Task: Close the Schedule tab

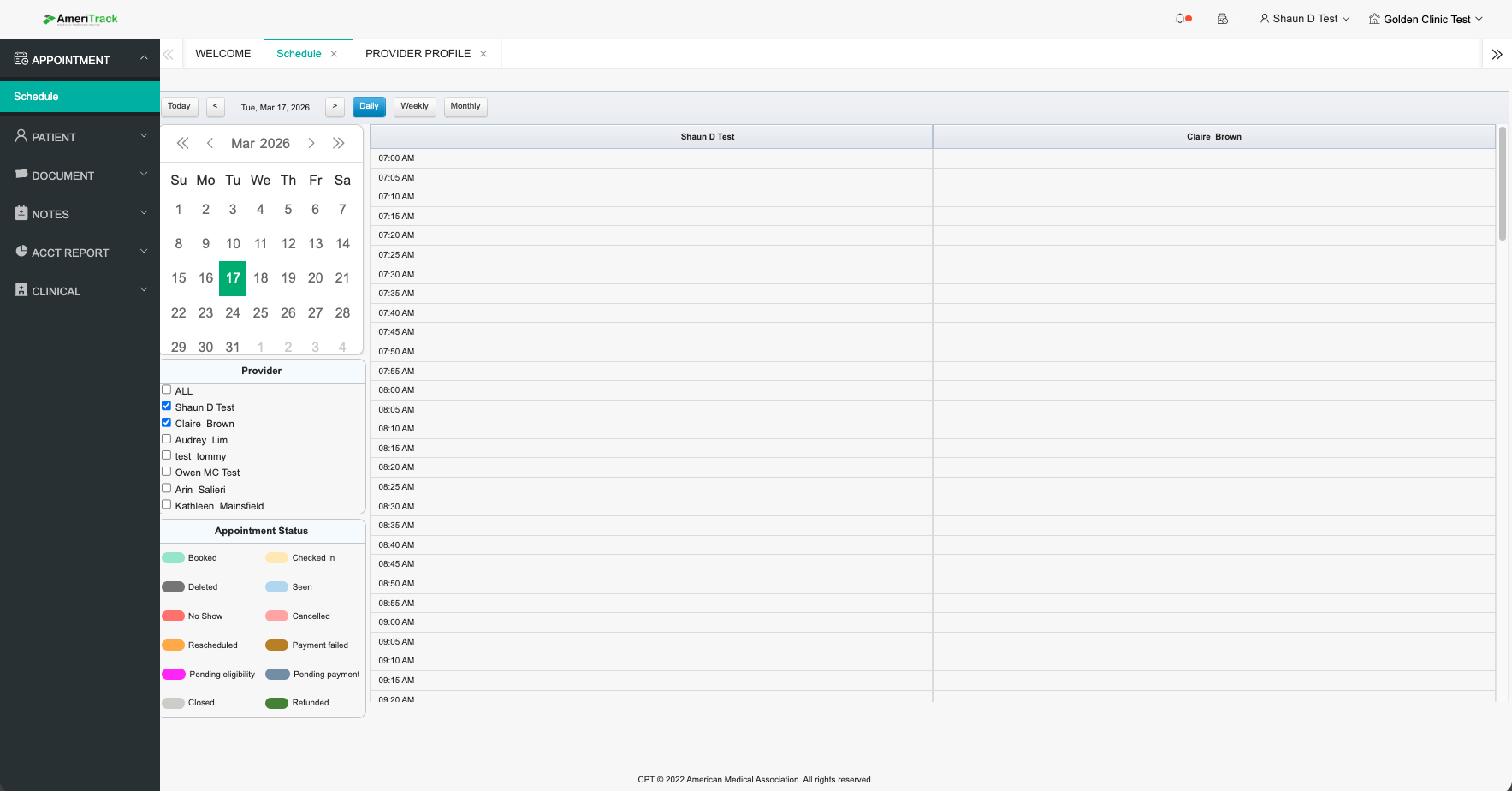Action: tap(334, 54)
